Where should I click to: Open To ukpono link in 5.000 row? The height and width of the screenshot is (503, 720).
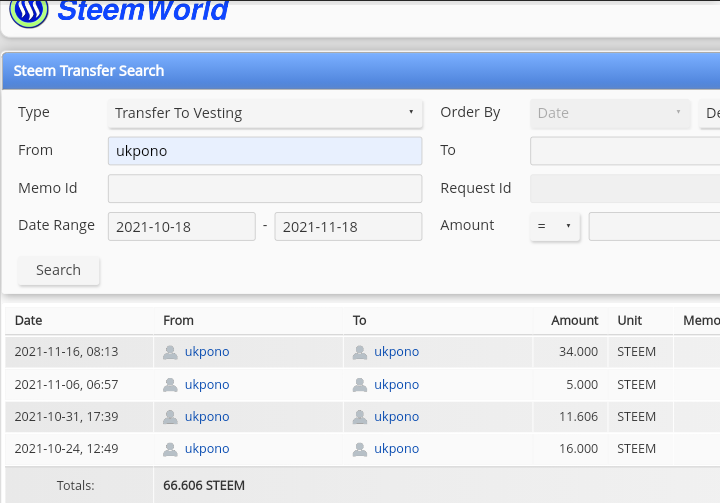397,384
